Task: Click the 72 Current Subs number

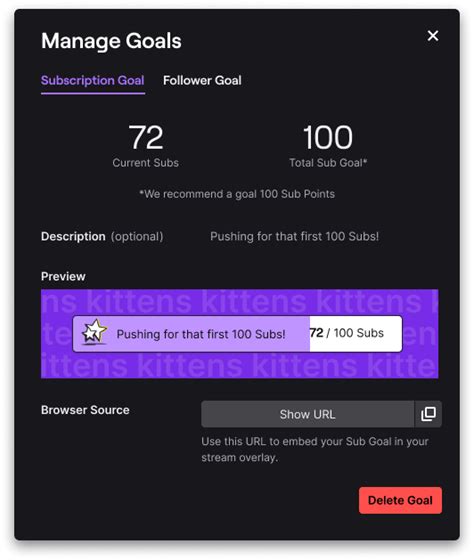Action: pos(146,137)
